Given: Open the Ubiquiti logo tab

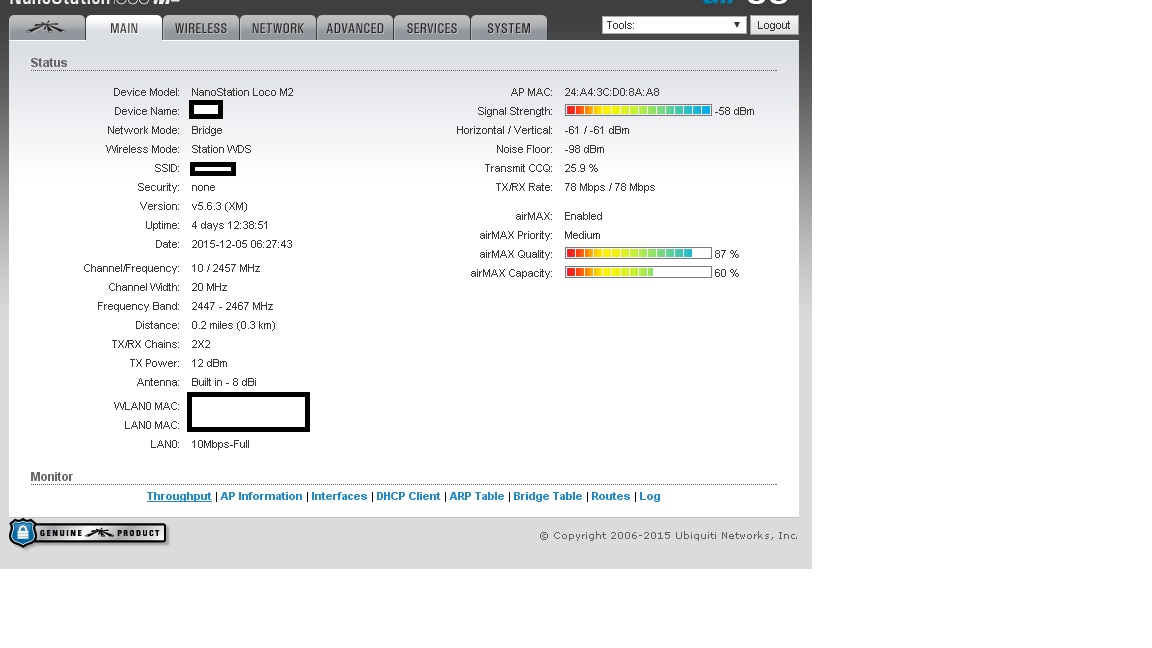Looking at the screenshot, I should [x=46, y=28].
